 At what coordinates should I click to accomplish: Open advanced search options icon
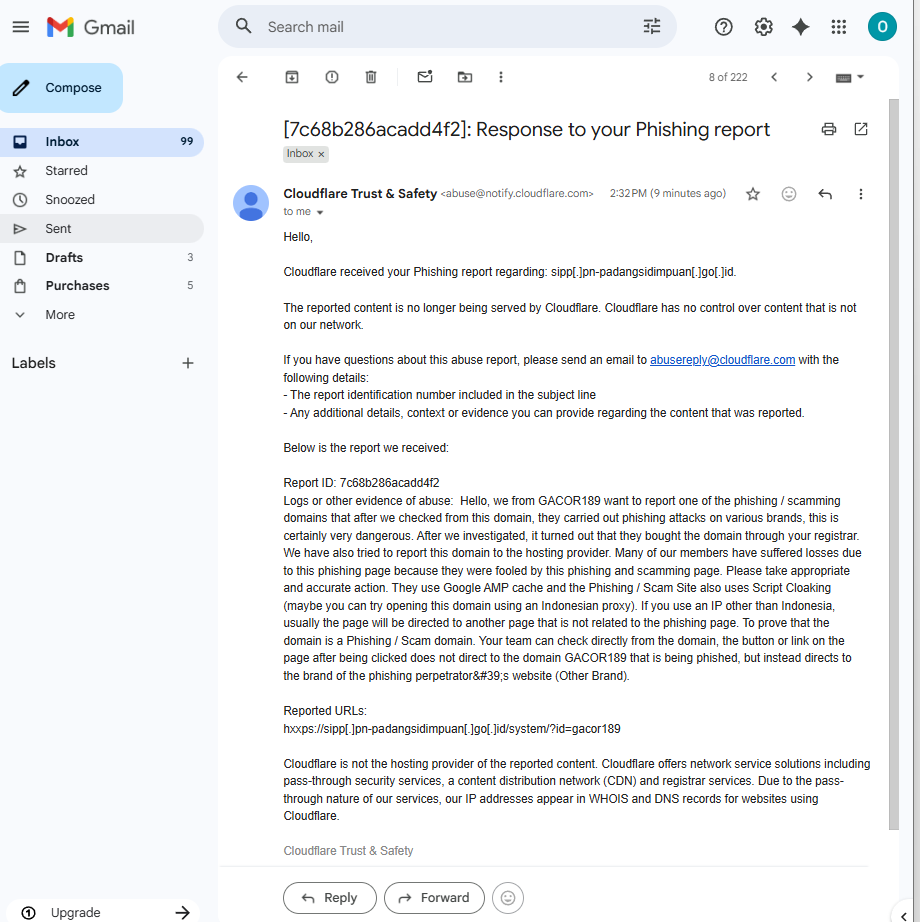651,26
